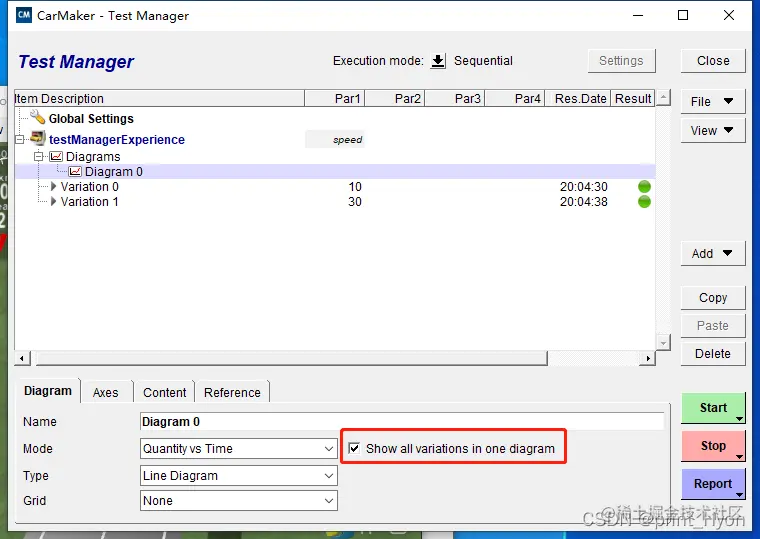Click the Close button
The width and height of the screenshot is (760, 539).
pos(713,61)
